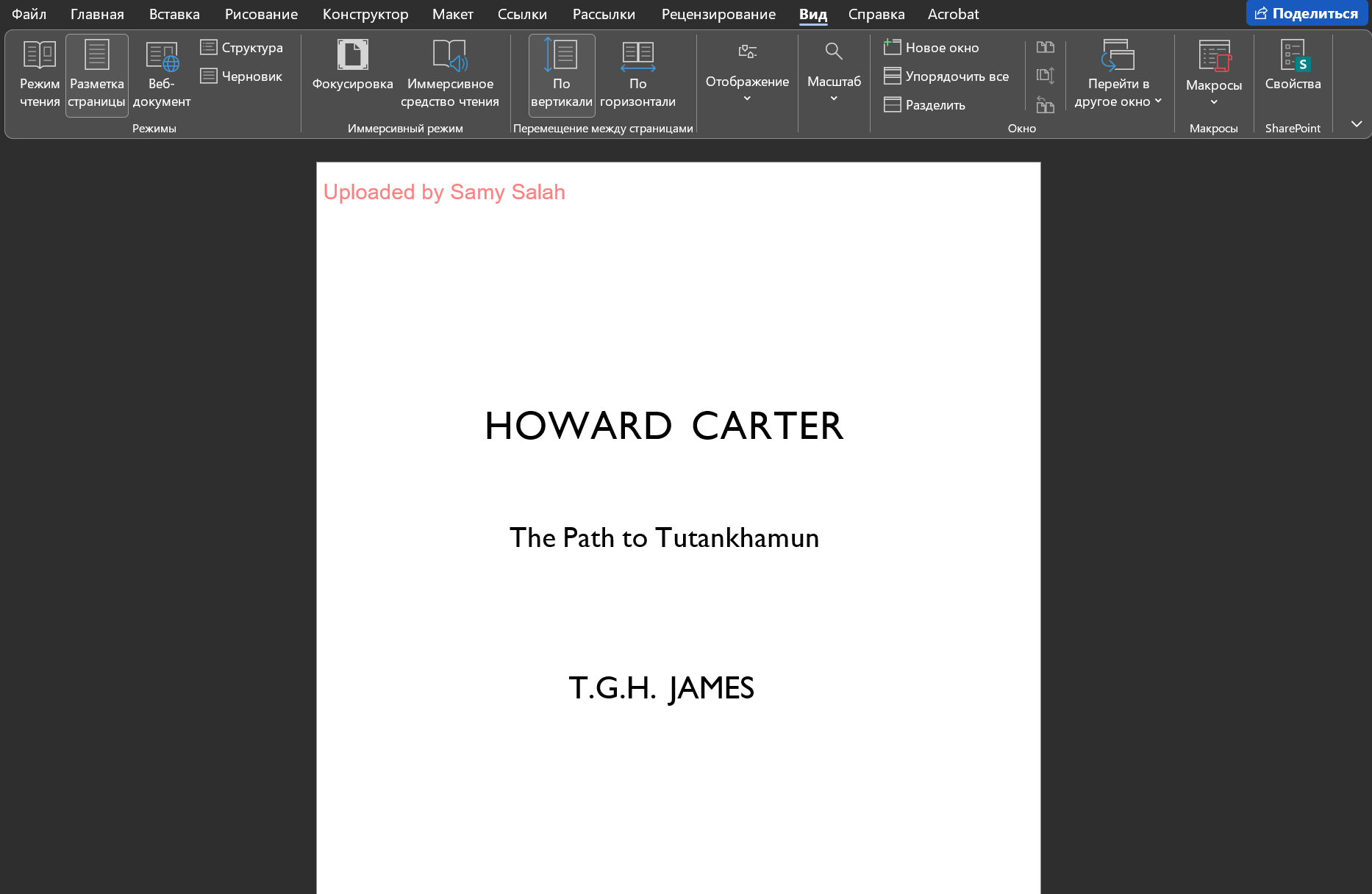Open the Файл menu
The height and width of the screenshot is (894, 1372).
29,14
